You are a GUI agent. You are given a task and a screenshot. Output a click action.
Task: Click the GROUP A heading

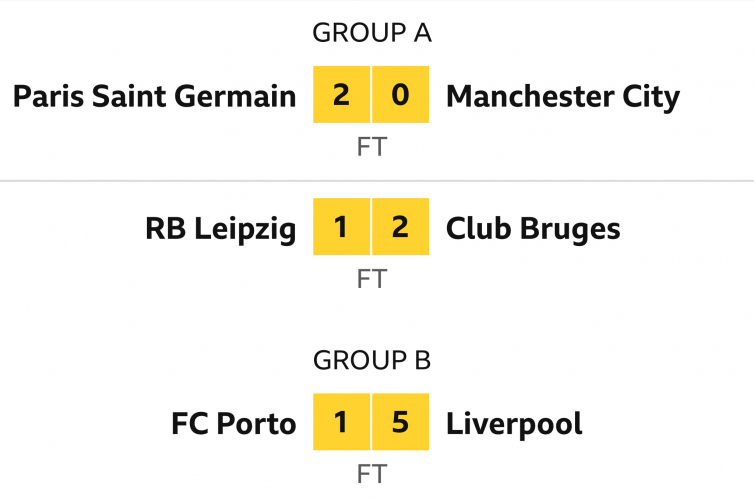[x=371, y=32]
